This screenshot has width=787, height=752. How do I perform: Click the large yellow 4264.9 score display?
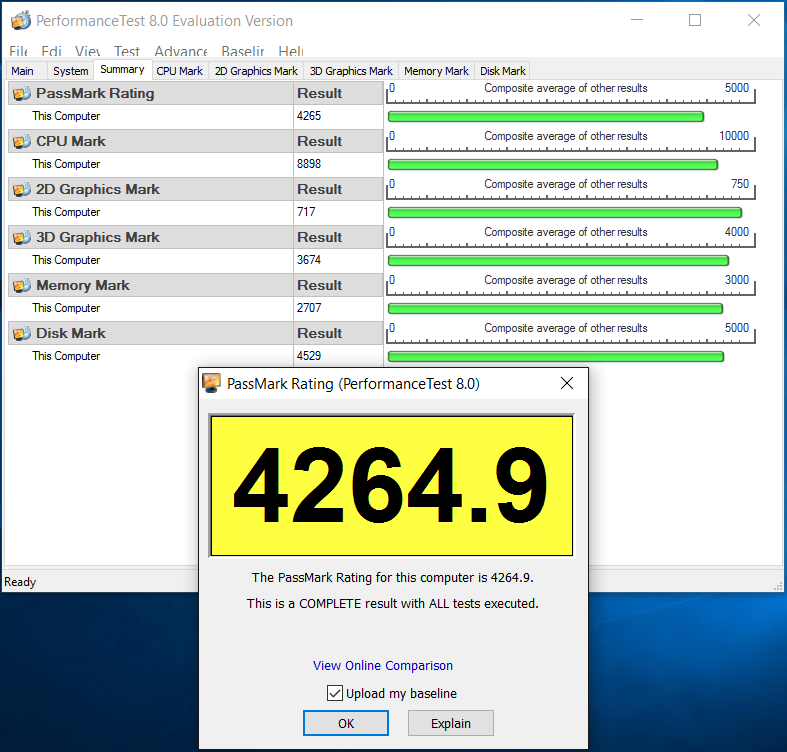click(391, 485)
